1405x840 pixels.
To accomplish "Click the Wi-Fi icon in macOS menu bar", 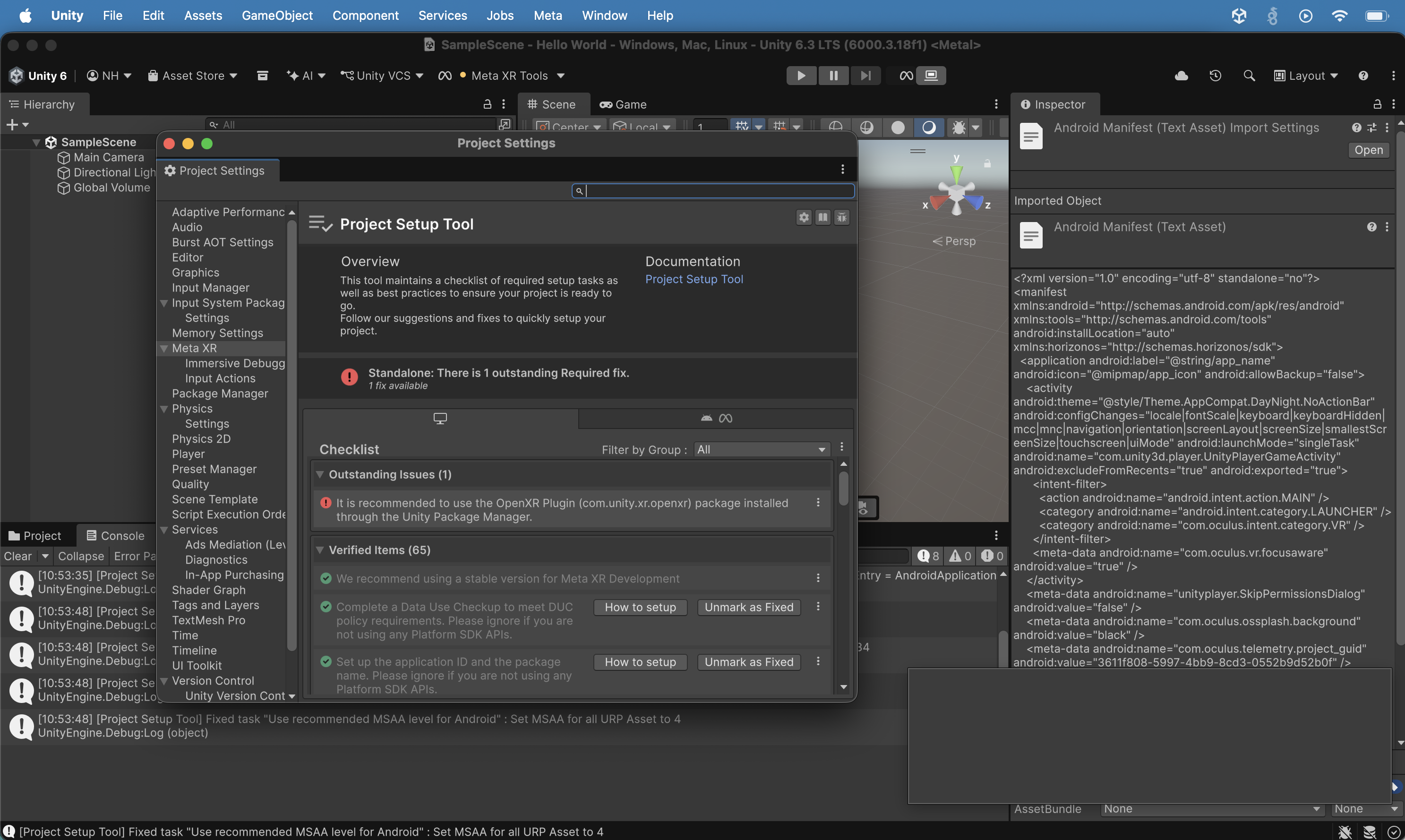I will (x=1339, y=15).
